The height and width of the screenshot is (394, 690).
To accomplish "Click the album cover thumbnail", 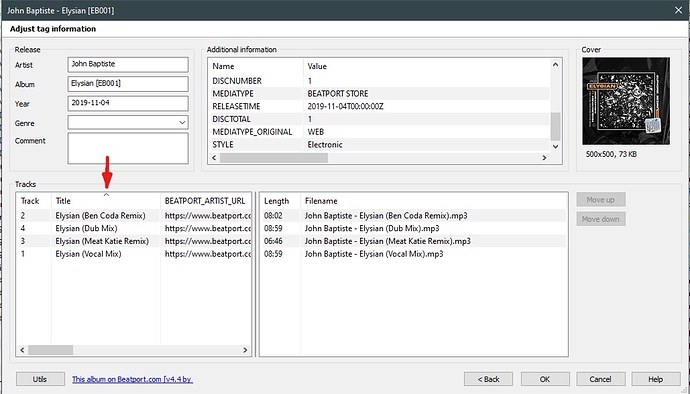I will (x=626, y=101).
